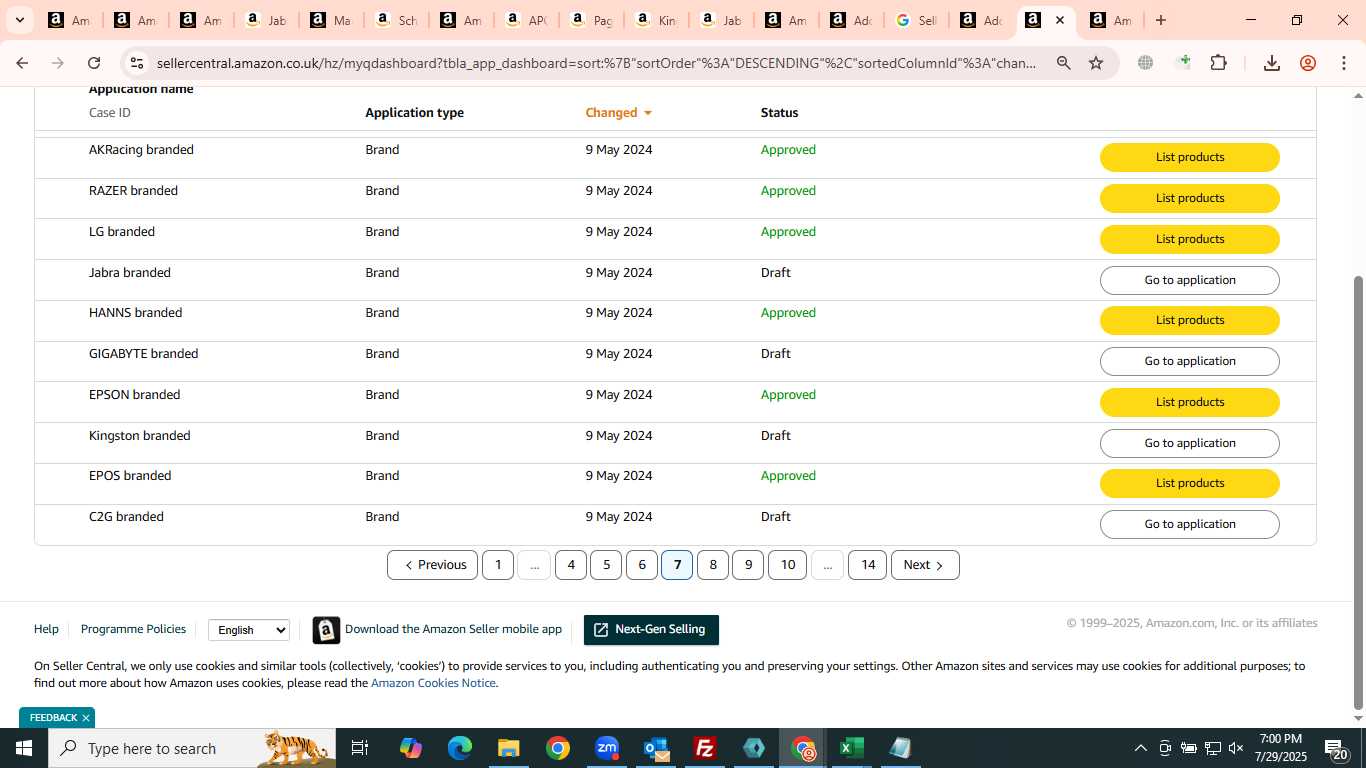Screen dimensions: 1366x768
Task: List products for RAZER branded
Action: tap(1190, 198)
